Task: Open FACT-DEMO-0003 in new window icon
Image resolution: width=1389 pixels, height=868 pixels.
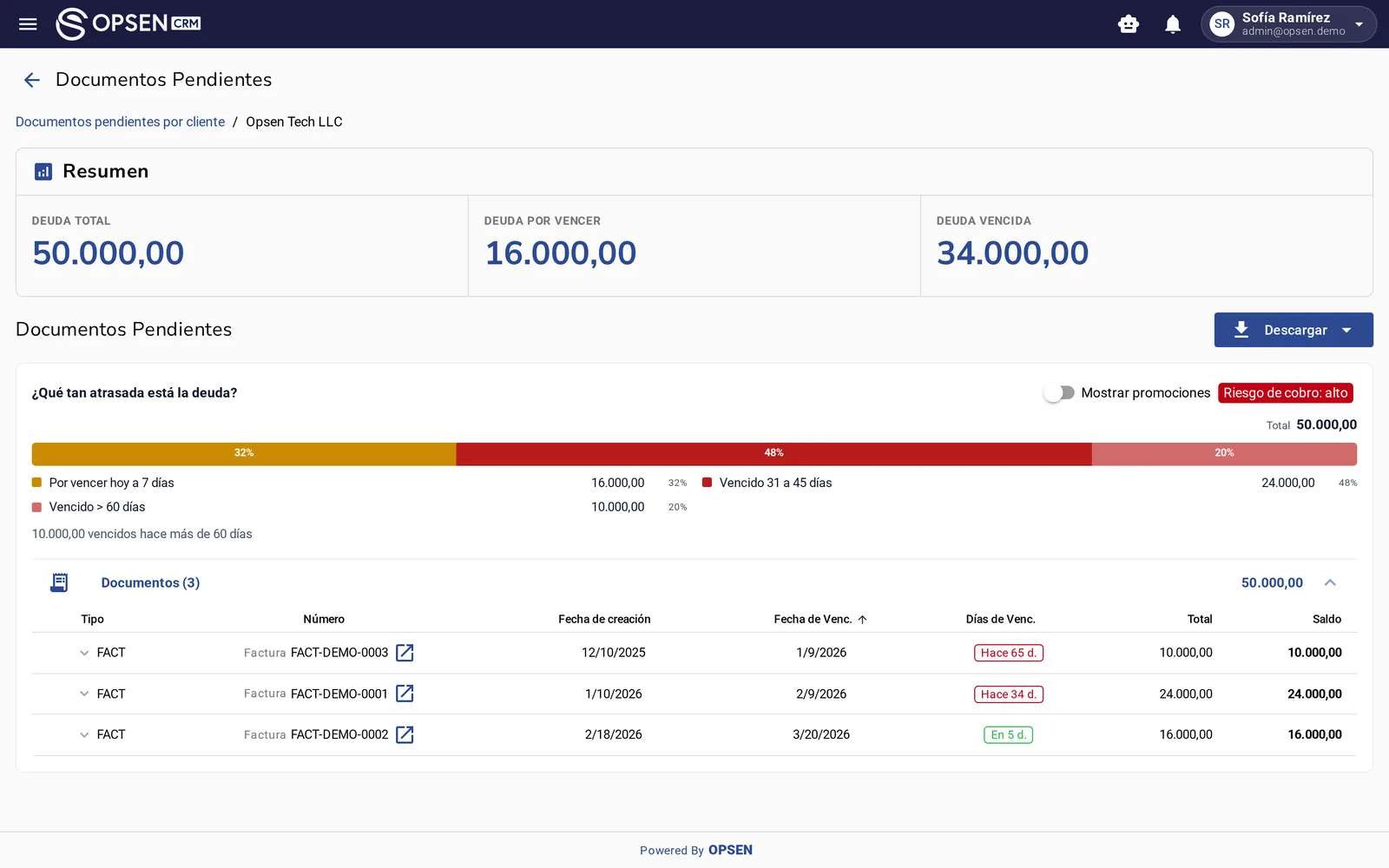Action: [x=405, y=653]
